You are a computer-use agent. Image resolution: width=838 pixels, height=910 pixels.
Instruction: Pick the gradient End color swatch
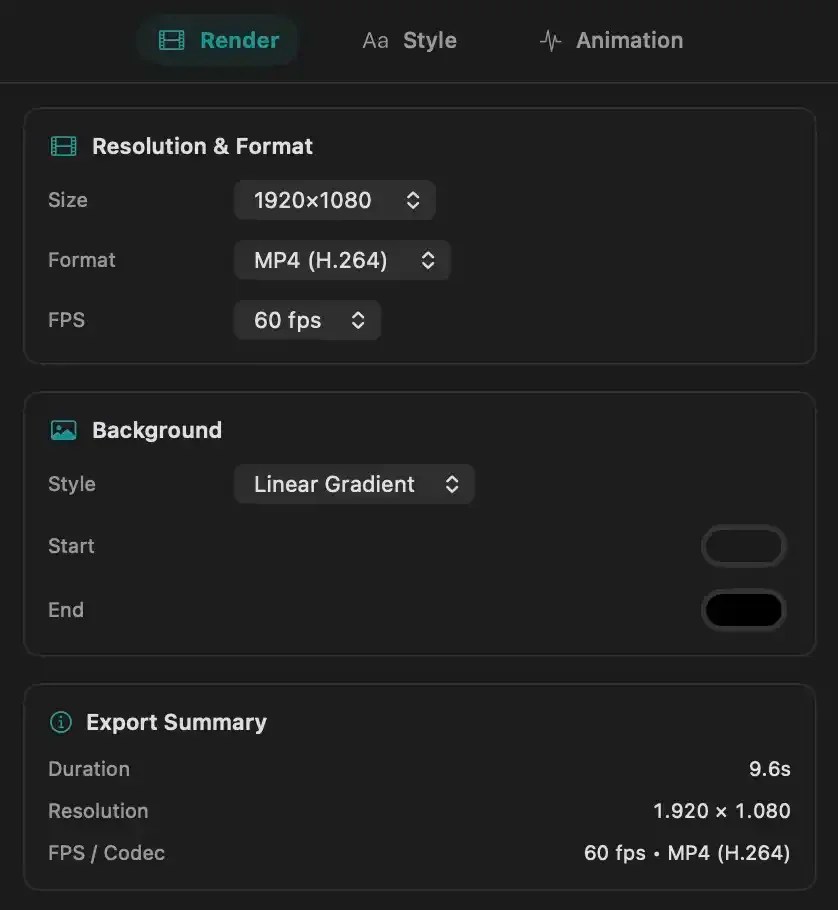(743, 610)
